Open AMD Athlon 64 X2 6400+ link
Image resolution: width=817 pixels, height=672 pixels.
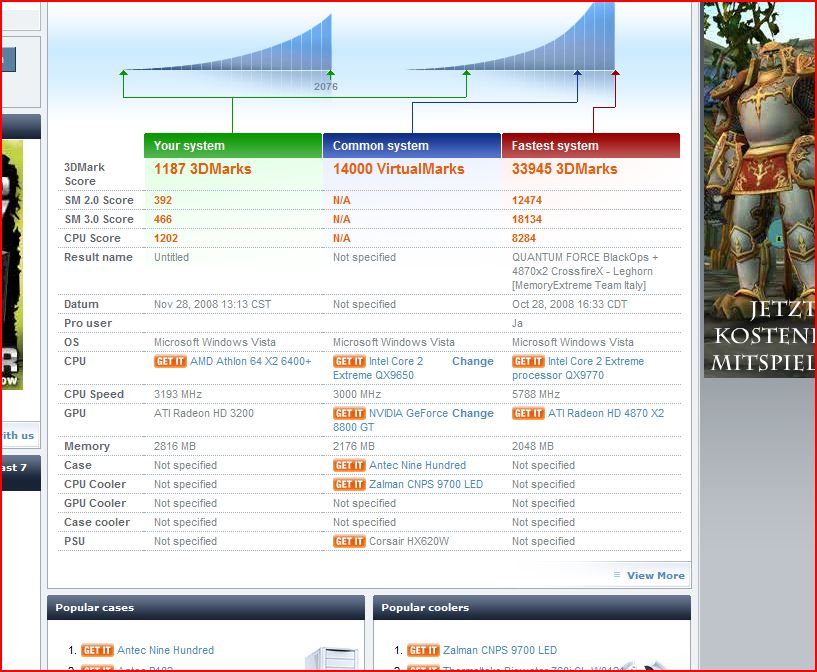(x=251, y=362)
